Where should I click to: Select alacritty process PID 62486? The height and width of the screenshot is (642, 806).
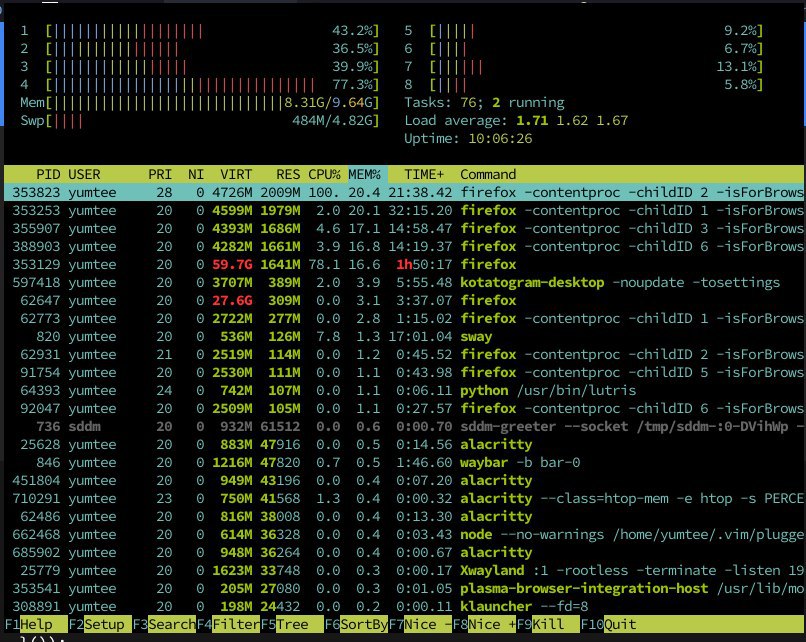point(405,516)
